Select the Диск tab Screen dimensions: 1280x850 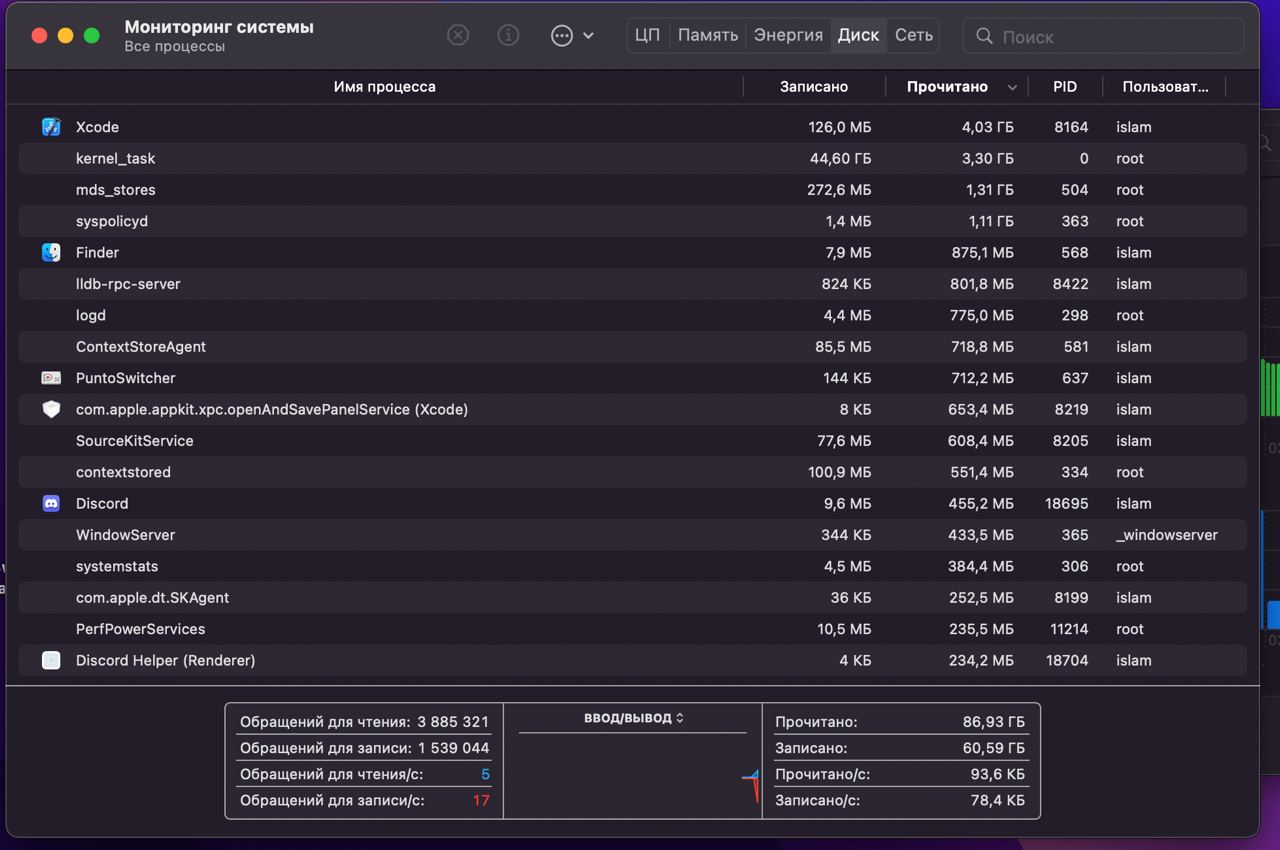pos(858,35)
